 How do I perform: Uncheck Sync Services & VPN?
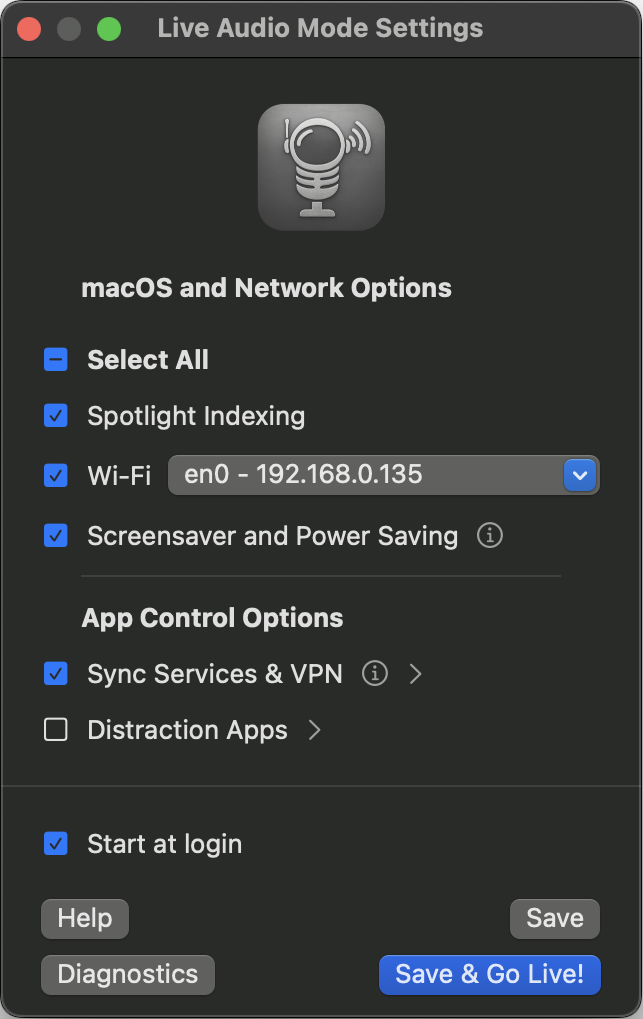pyautogui.click(x=56, y=674)
